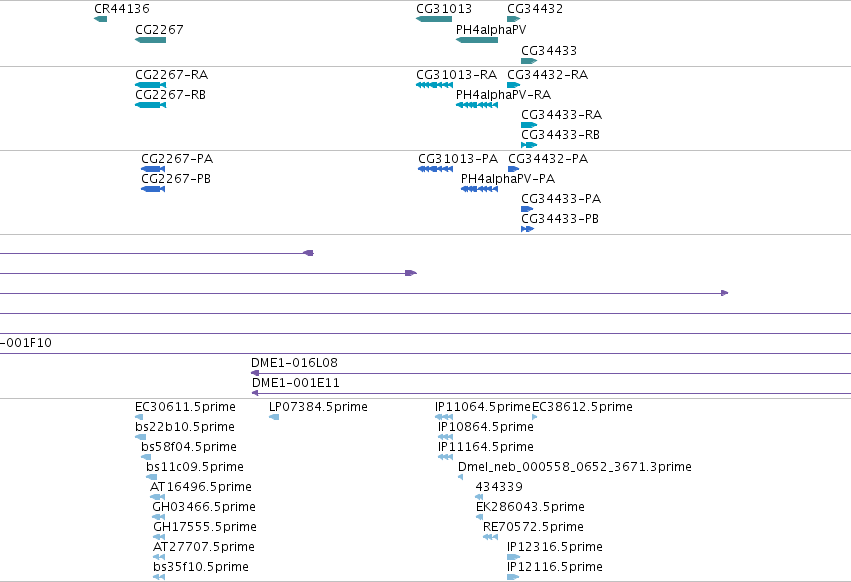The height and width of the screenshot is (582, 851).
Task: Click CR44136 teal gene arrow glyph
Action: (x=100, y=19)
